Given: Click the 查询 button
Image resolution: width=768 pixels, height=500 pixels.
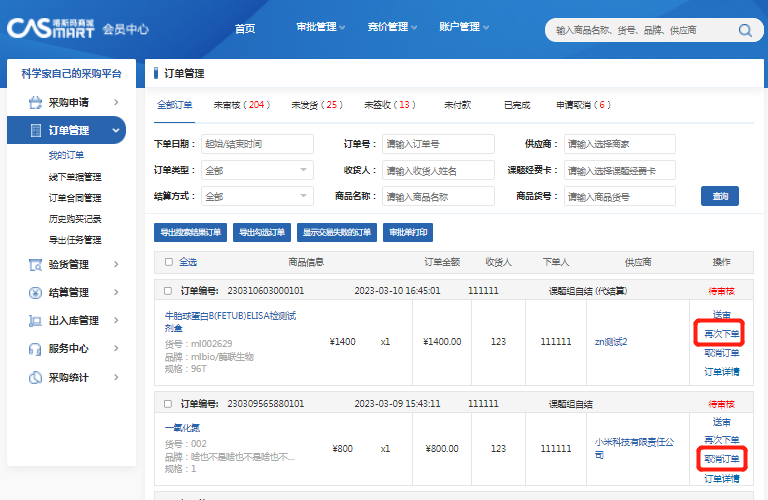Looking at the screenshot, I should [x=719, y=196].
